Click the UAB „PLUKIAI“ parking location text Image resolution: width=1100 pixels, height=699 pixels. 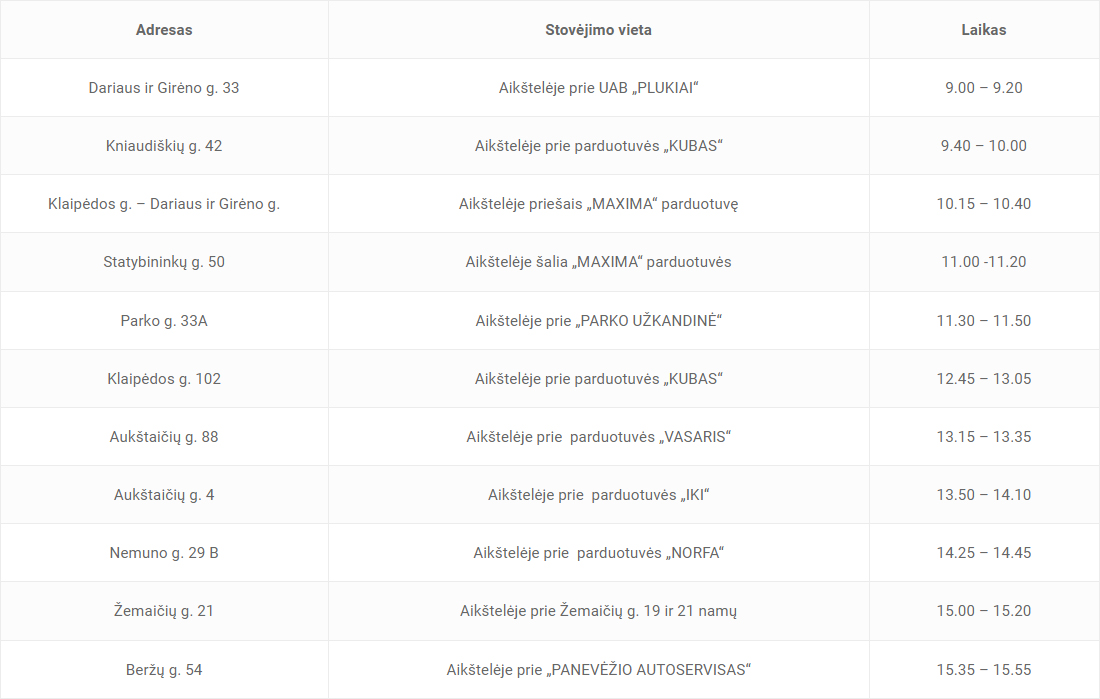click(598, 88)
